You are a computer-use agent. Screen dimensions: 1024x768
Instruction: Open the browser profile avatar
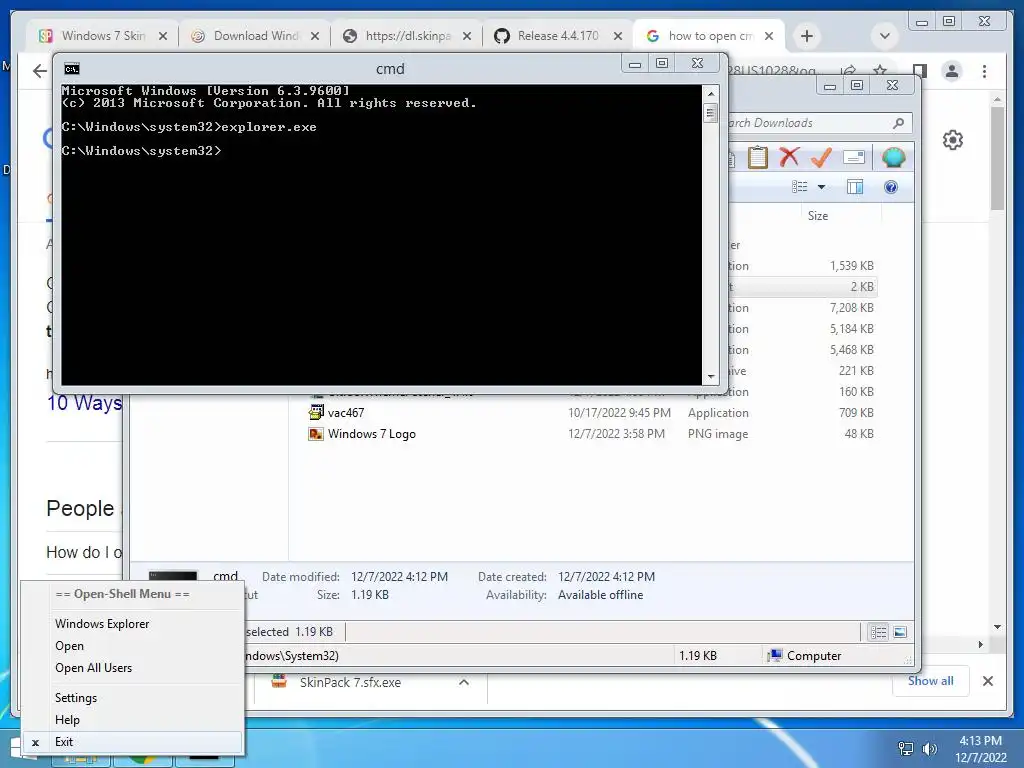(952, 71)
